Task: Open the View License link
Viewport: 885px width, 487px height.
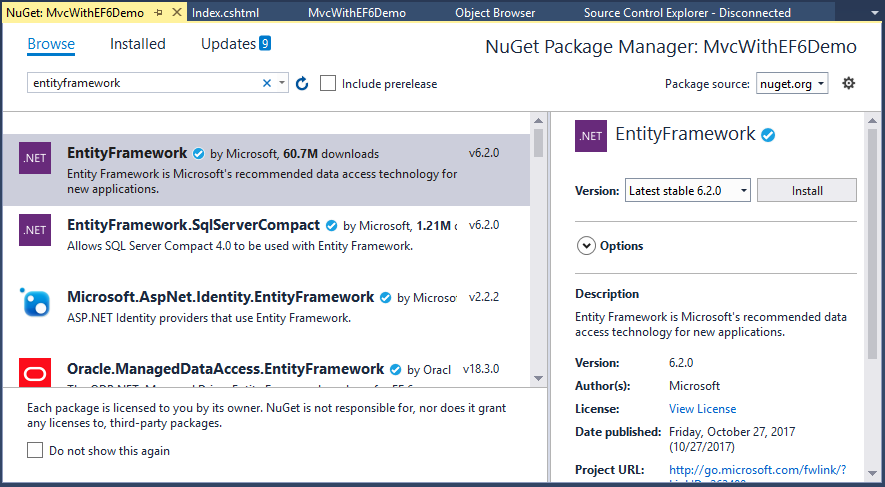Action: pos(703,409)
